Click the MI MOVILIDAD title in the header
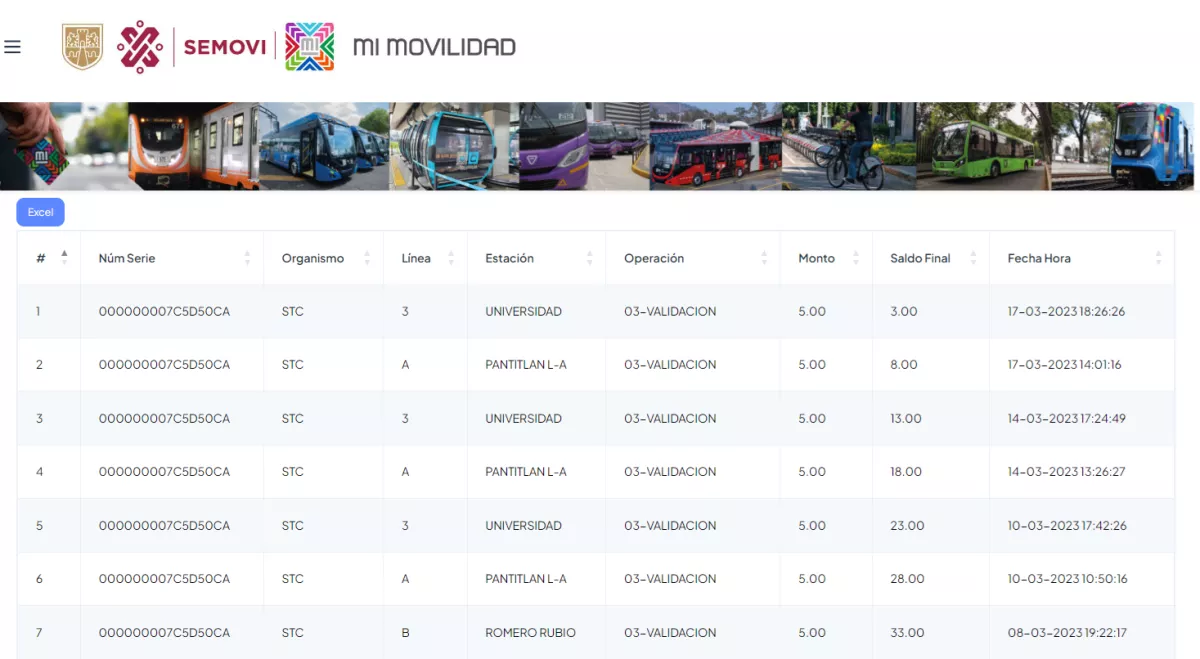The image size is (1200, 659). click(x=434, y=45)
